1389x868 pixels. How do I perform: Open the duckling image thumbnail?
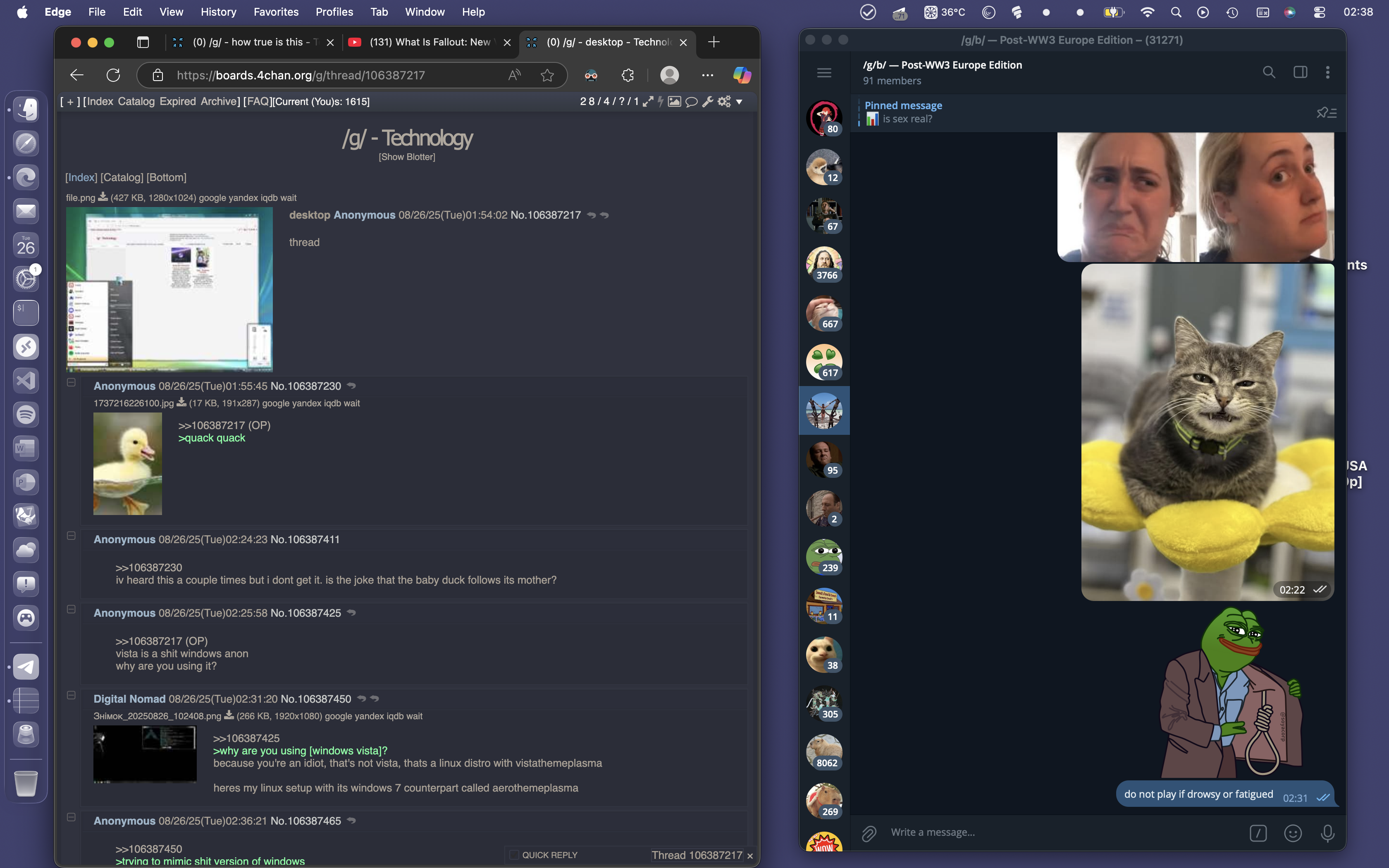tap(127, 463)
